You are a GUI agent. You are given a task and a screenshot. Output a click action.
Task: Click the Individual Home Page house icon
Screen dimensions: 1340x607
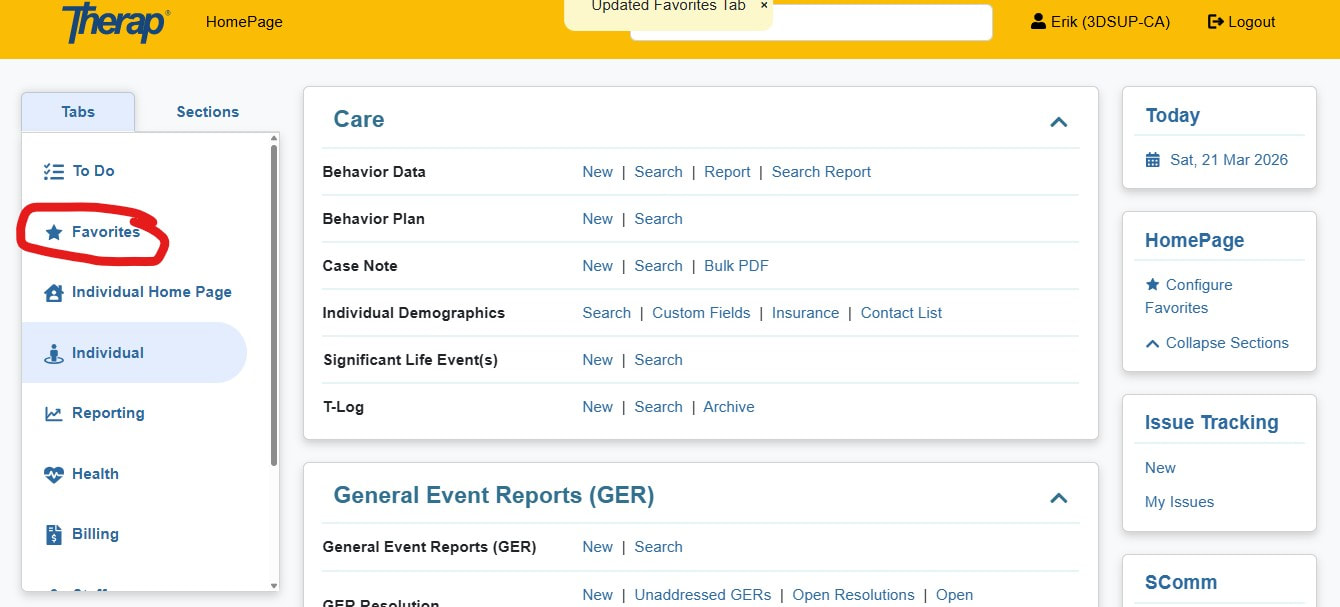tap(54, 293)
